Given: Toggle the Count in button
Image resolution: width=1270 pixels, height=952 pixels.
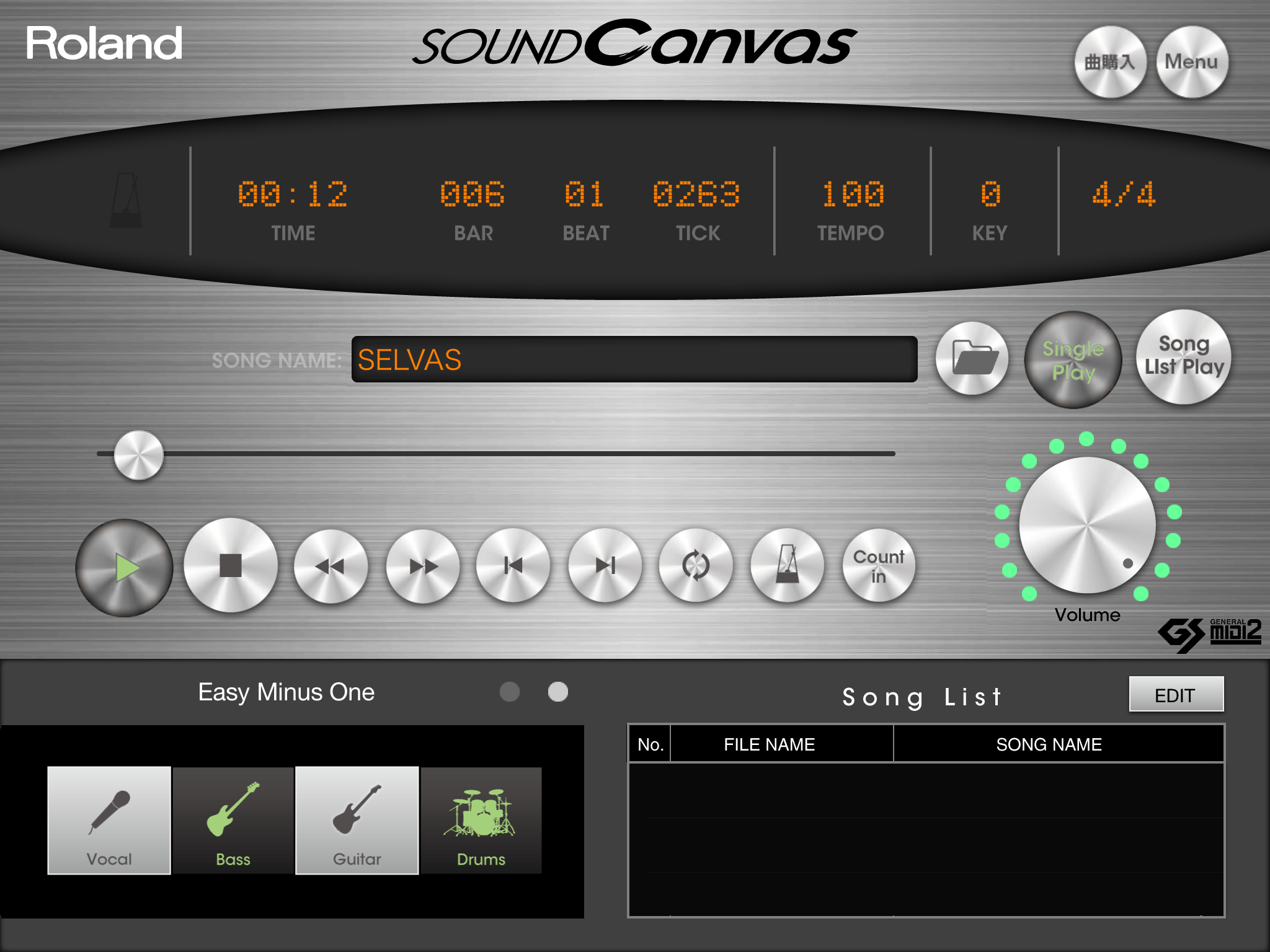Looking at the screenshot, I should tap(879, 565).
